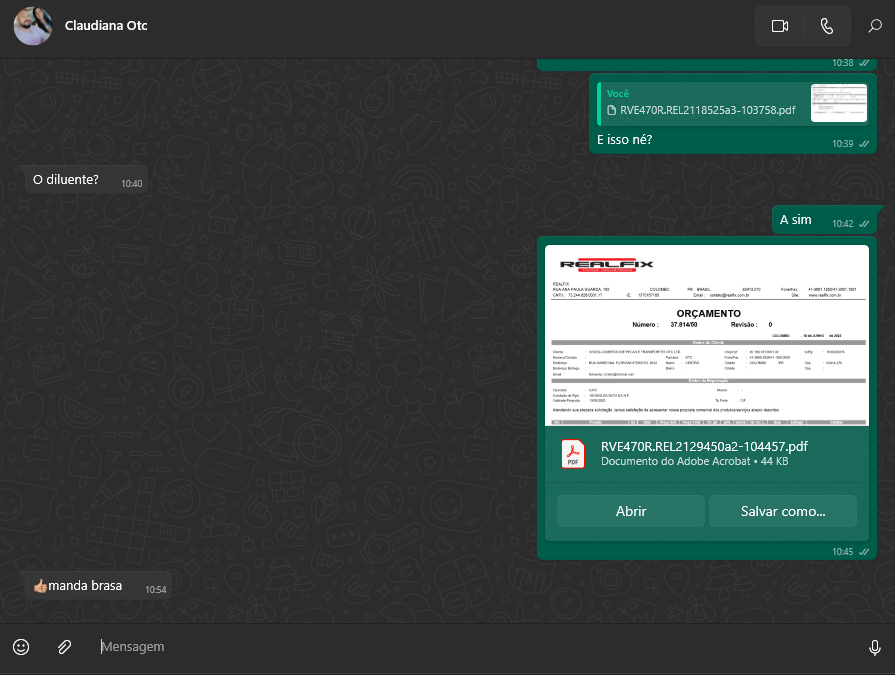Select the 'O diluente?' message
Viewport: 895px width, 675px height.
[x=66, y=180]
